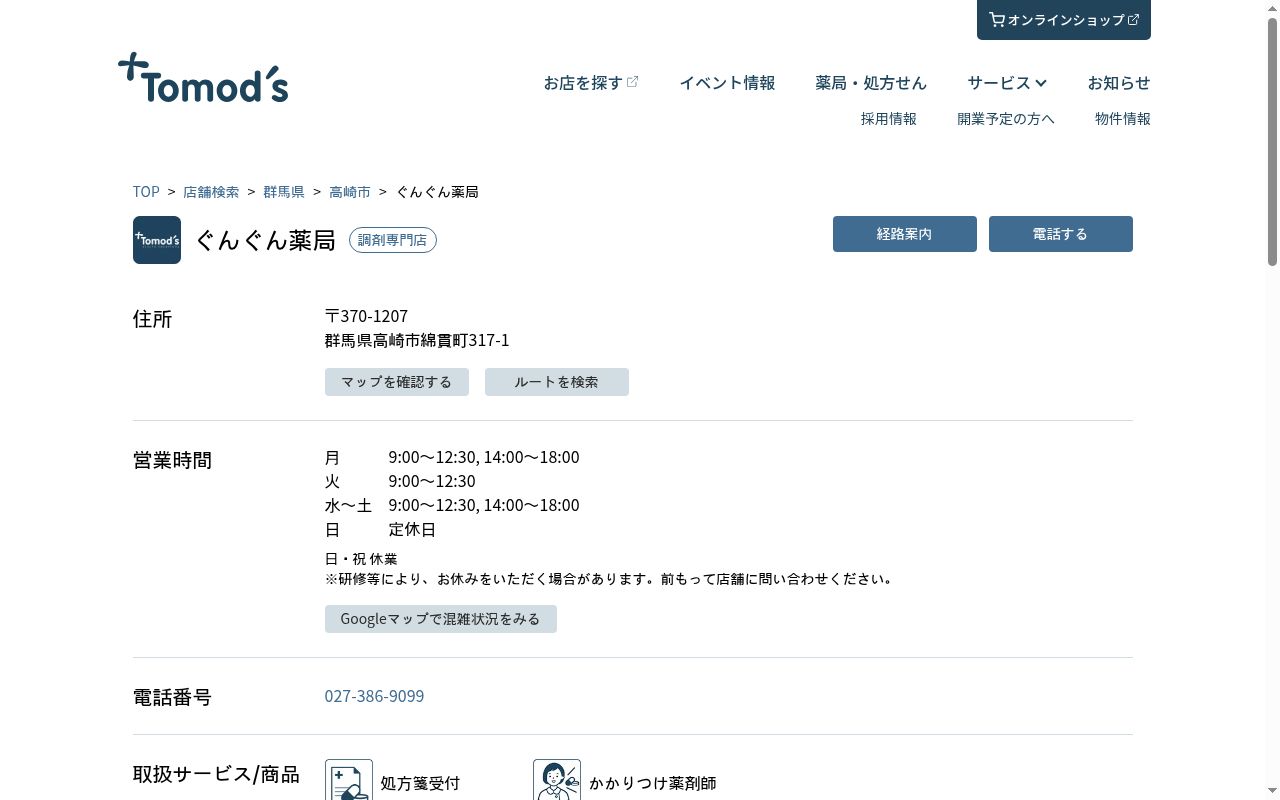This screenshot has width=1280, height=800.
Task: Go to 店舗検索 breadcrumb link
Action: pos(211,192)
